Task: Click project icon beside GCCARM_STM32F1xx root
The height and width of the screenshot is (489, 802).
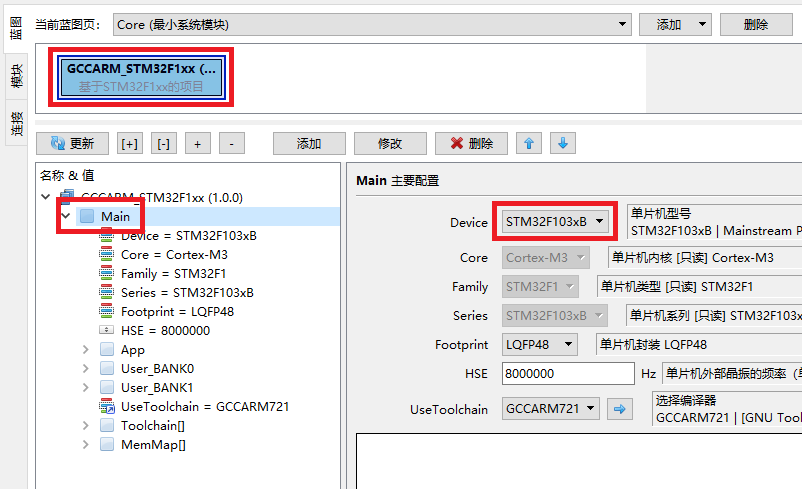Action: coord(66,196)
